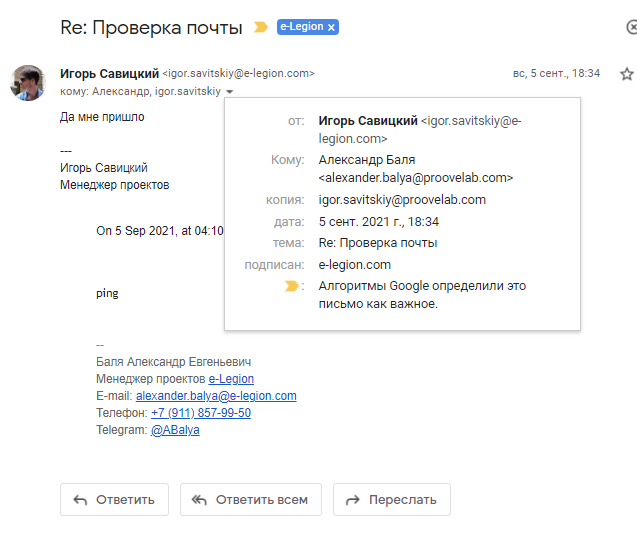Click the phone number +7 (911) 857-99-50
637x557 pixels.
tap(200, 413)
